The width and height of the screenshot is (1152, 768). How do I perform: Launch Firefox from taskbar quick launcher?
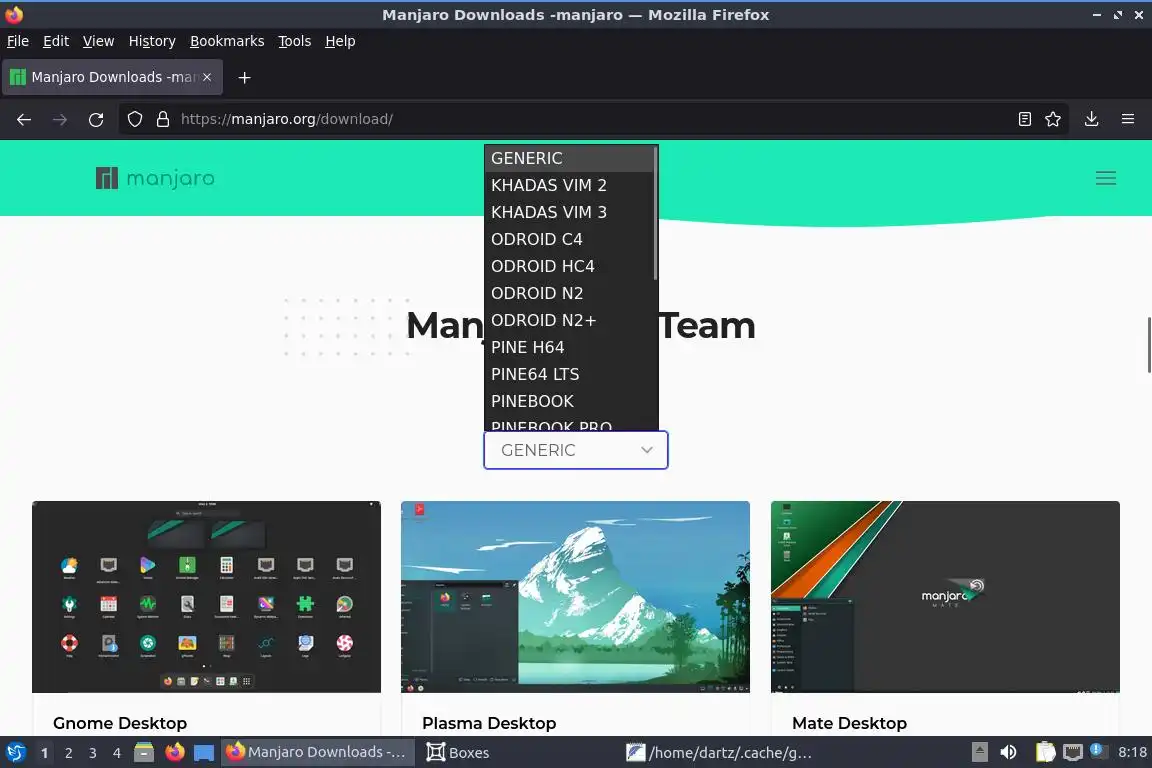pos(175,753)
